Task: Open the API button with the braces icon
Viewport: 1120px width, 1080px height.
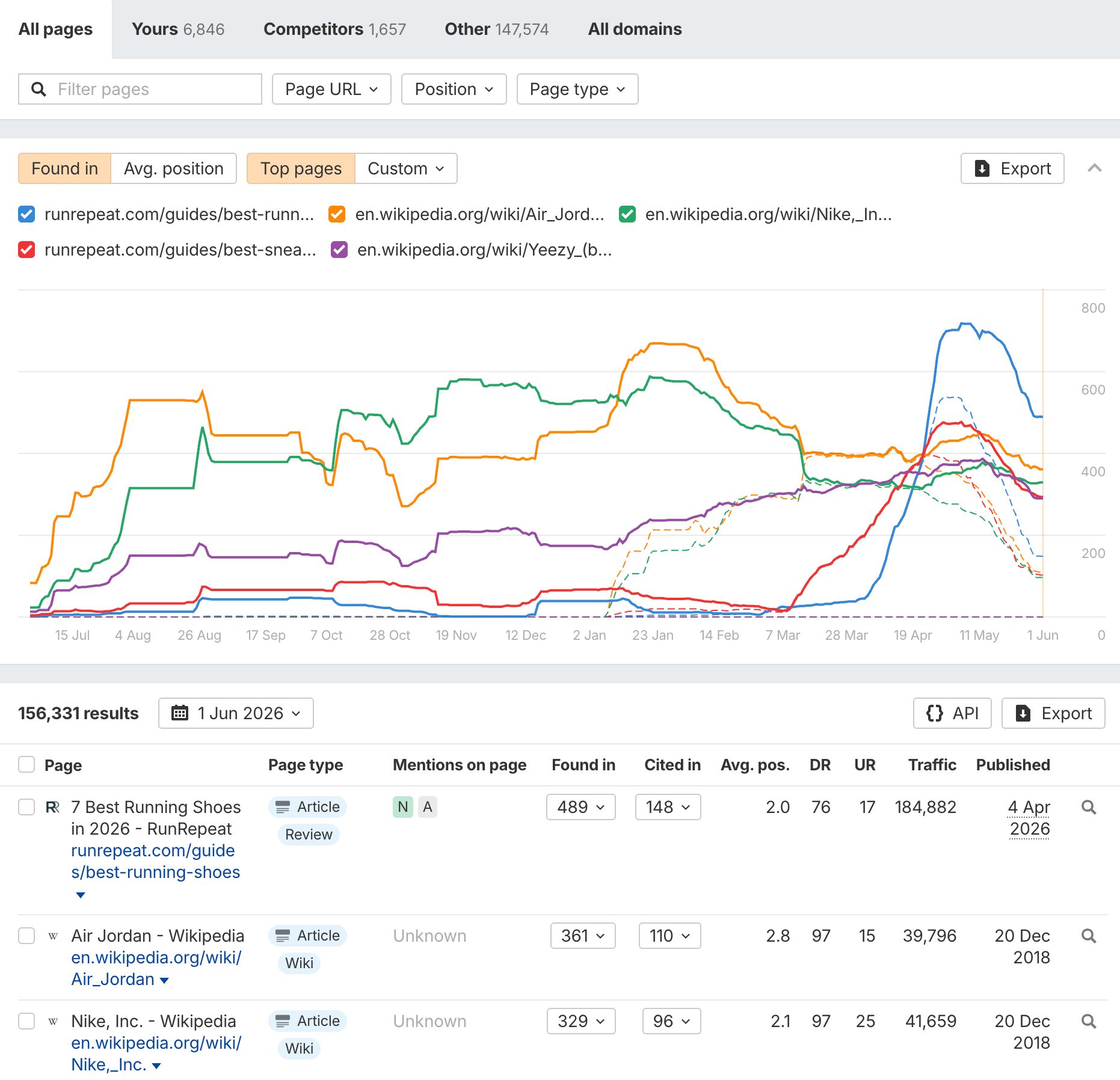Action: pos(952,713)
